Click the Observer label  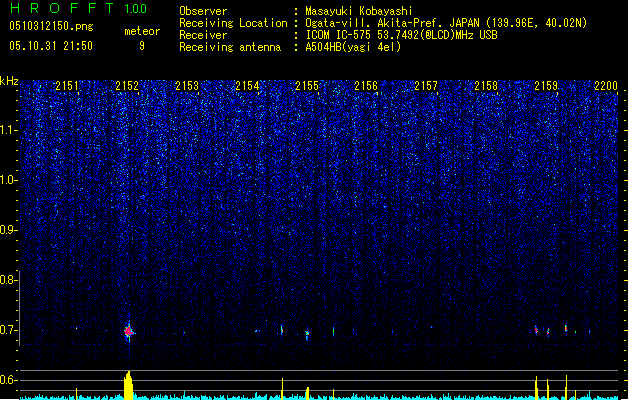(203, 11)
